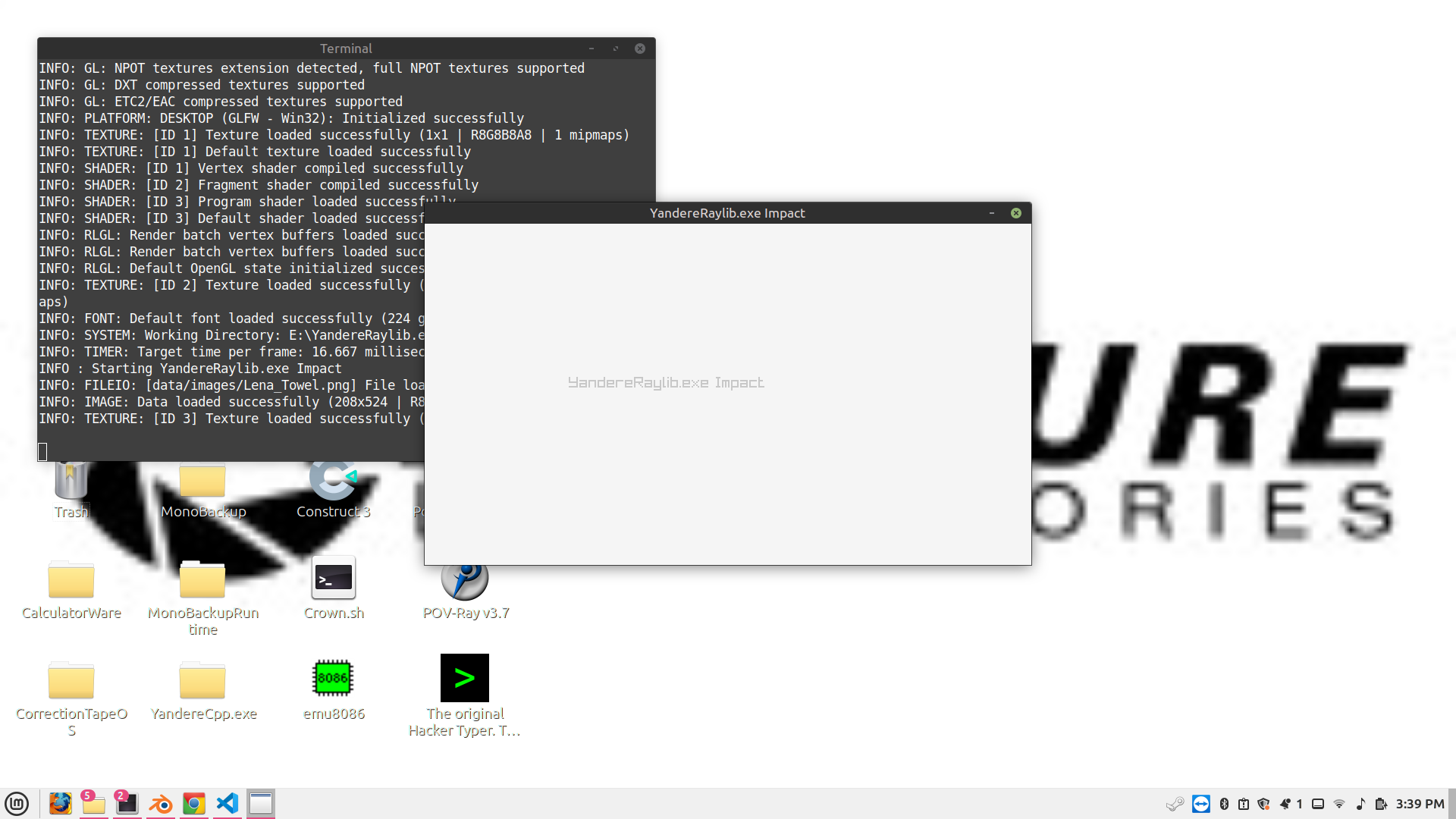Launch Firefox from the taskbar
This screenshot has width=1456, height=819.
(60, 803)
